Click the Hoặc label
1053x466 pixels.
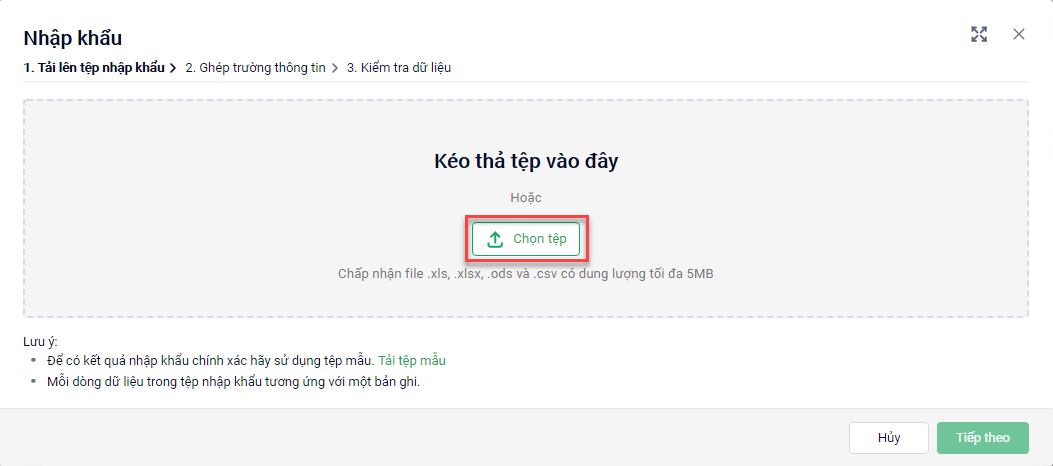click(526, 198)
